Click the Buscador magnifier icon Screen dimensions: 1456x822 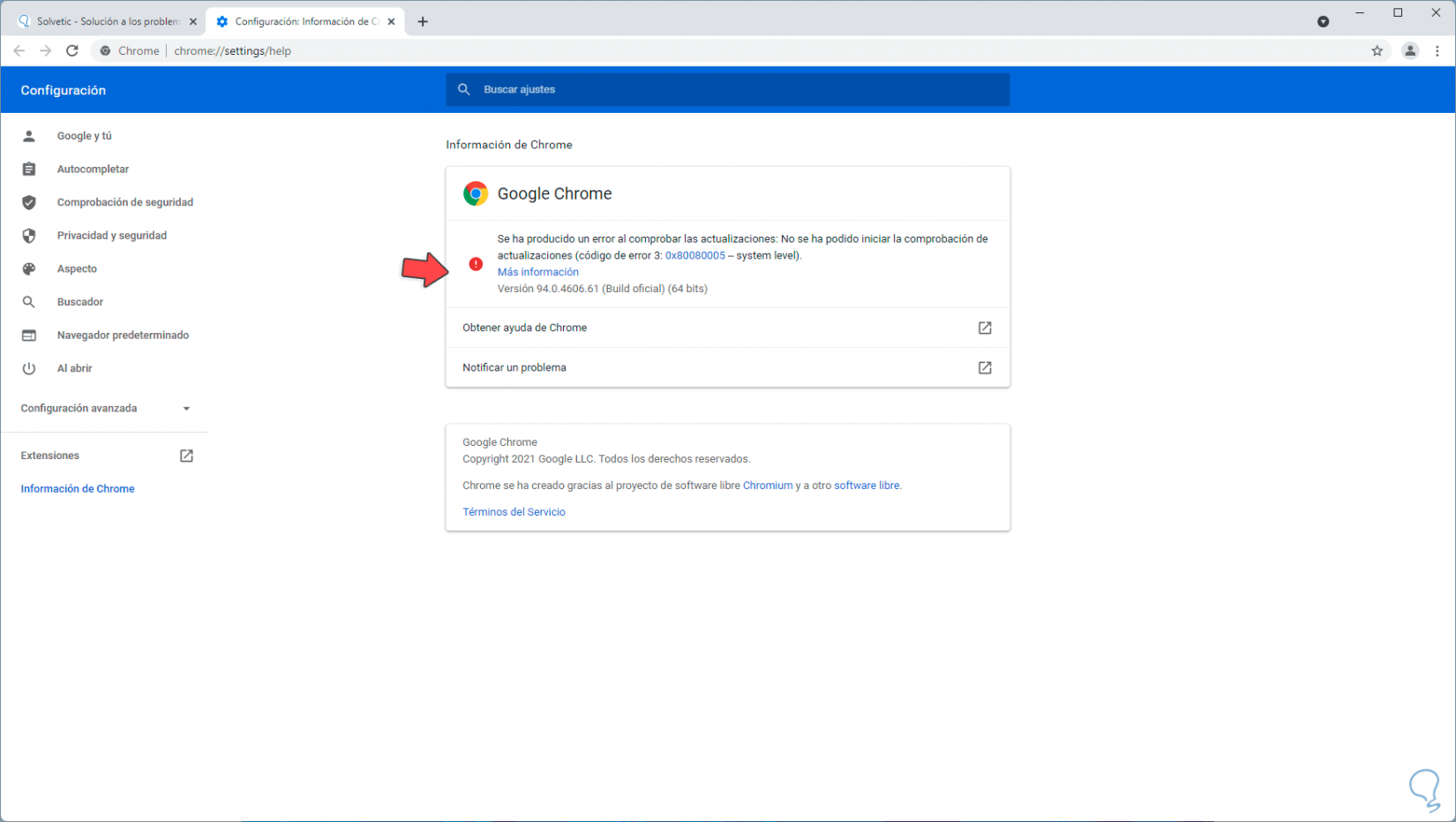pyautogui.click(x=29, y=302)
